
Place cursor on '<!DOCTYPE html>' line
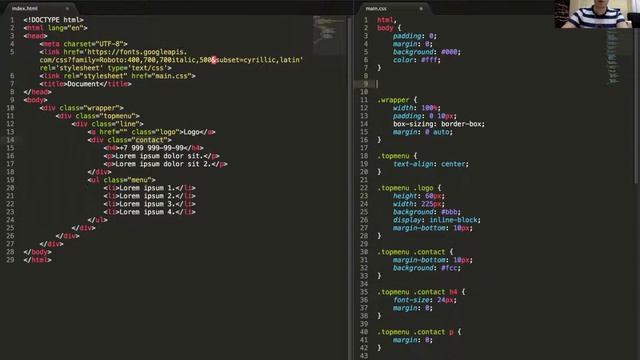[53, 20]
